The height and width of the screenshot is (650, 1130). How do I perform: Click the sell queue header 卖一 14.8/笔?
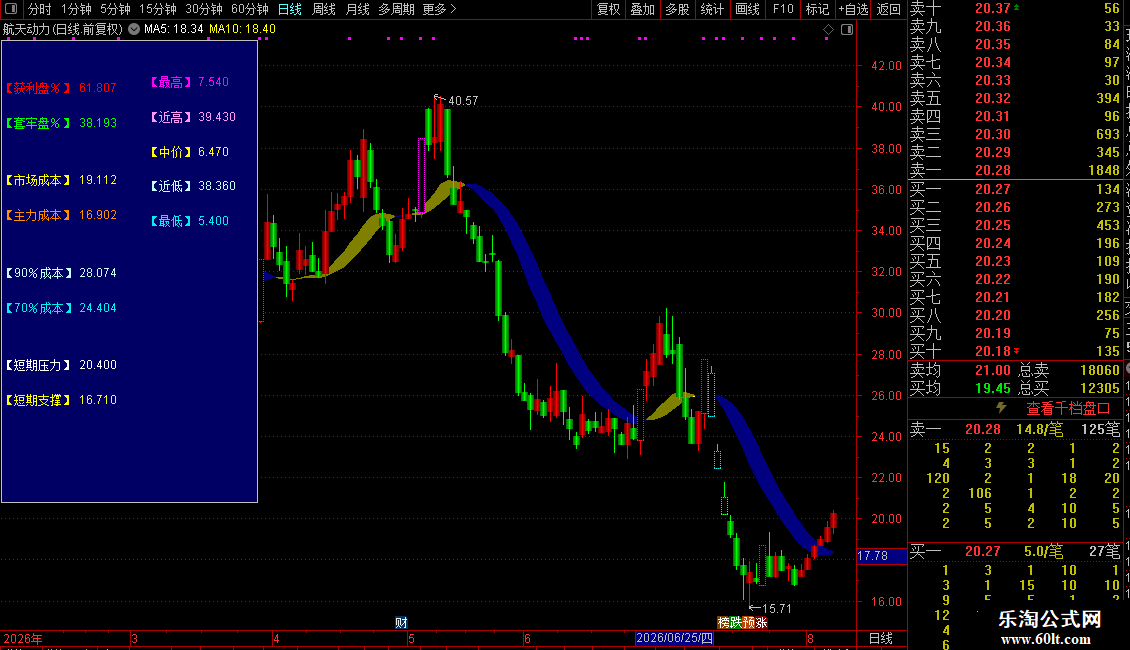[1015, 430]
